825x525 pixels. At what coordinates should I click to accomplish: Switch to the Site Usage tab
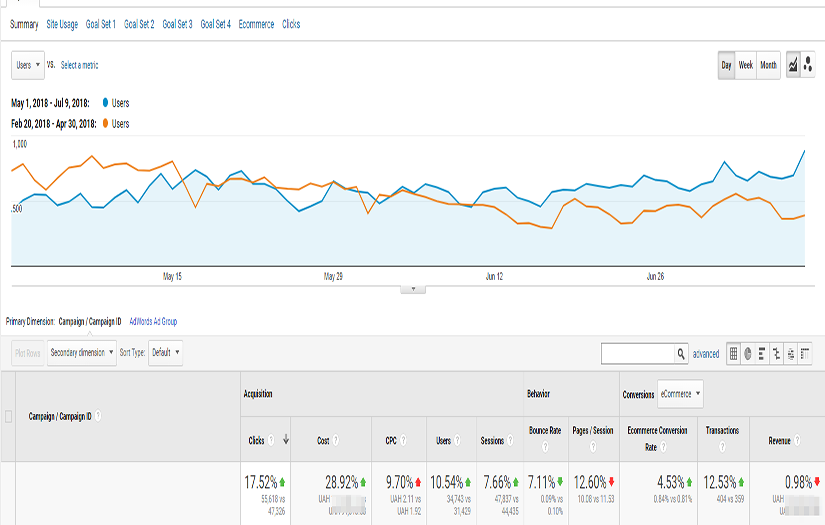[62, 24]
